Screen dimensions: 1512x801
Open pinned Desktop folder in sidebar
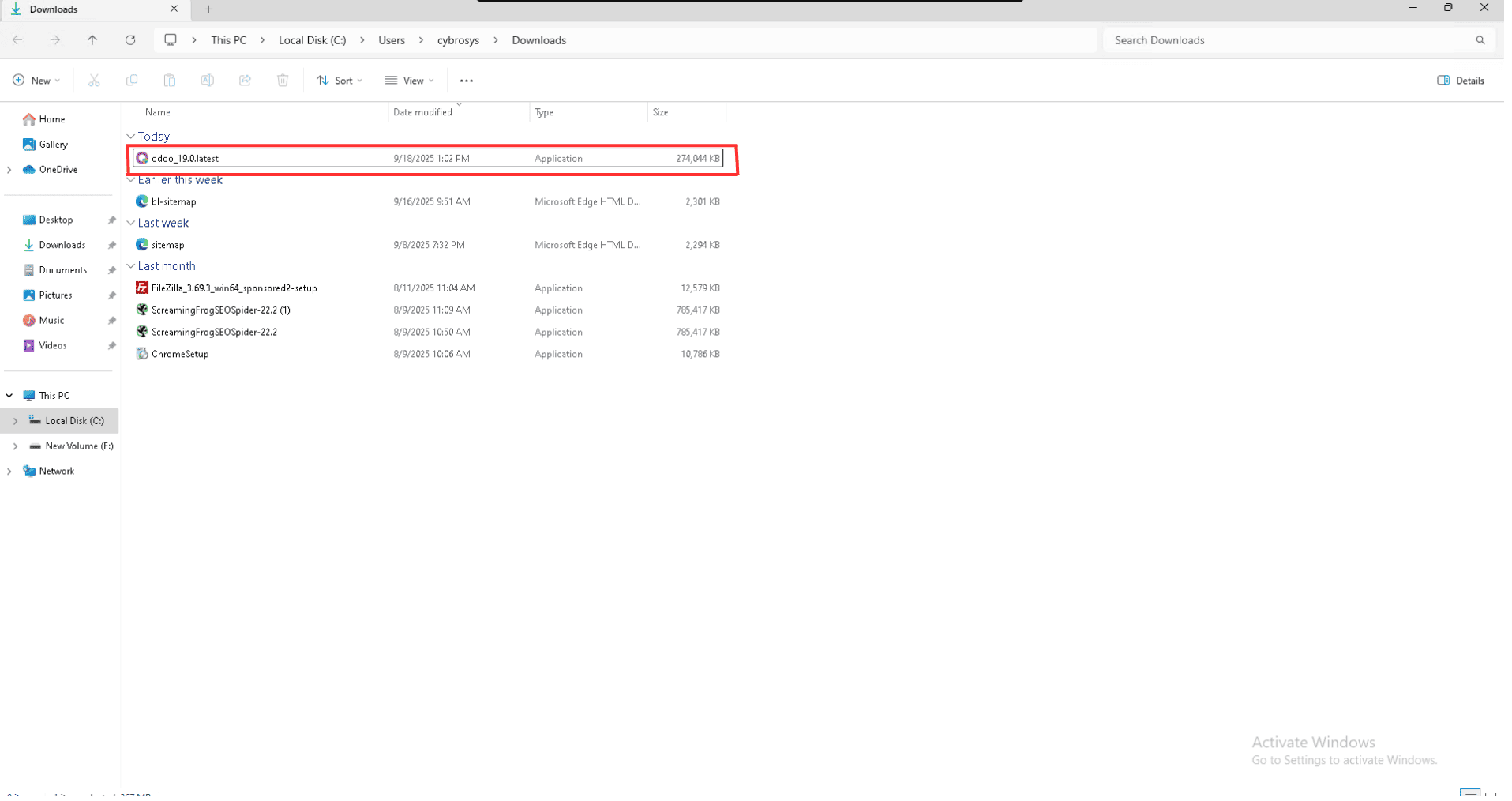[48, 221]
